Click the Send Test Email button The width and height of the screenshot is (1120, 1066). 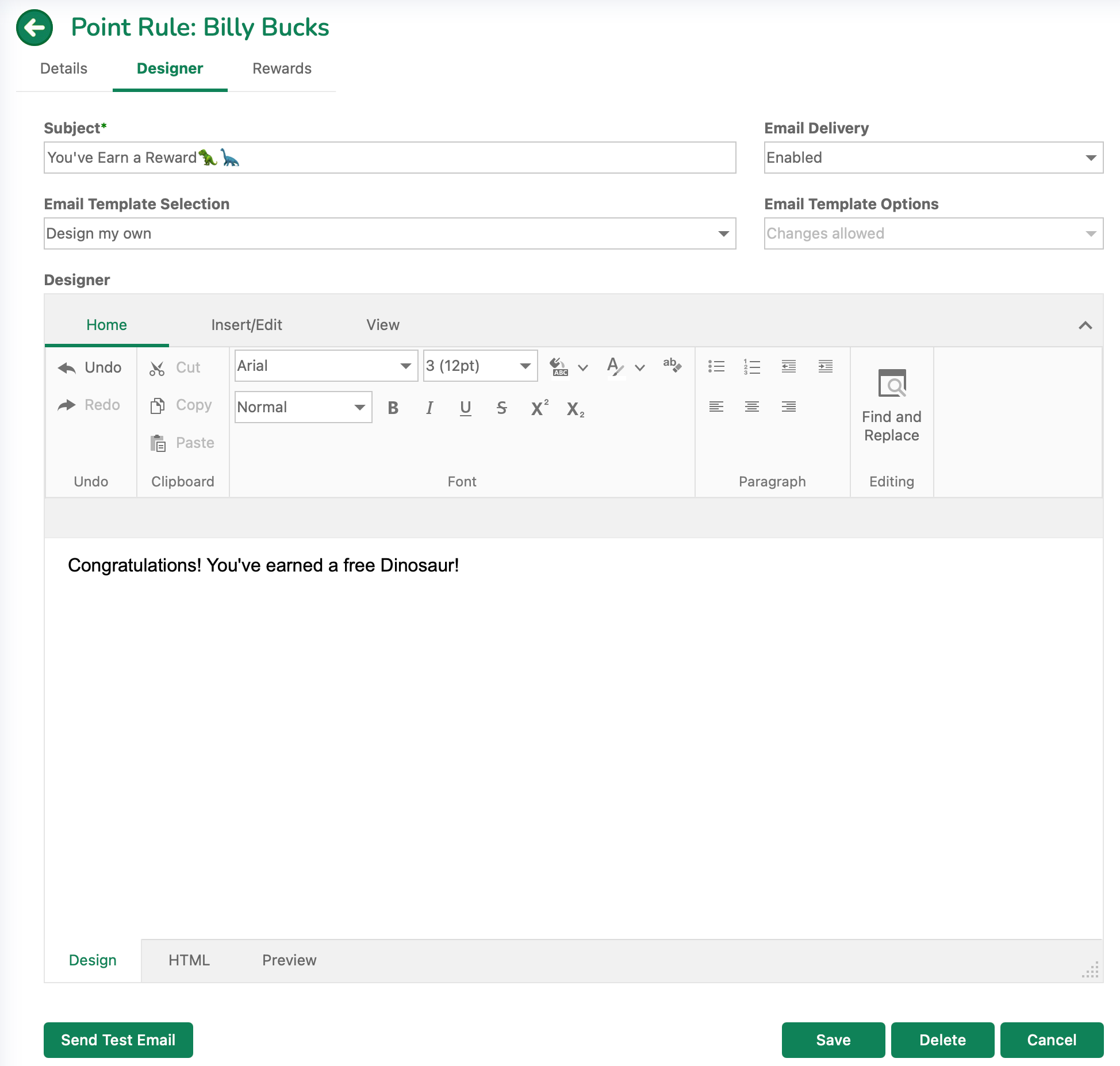pos(118,1040)
